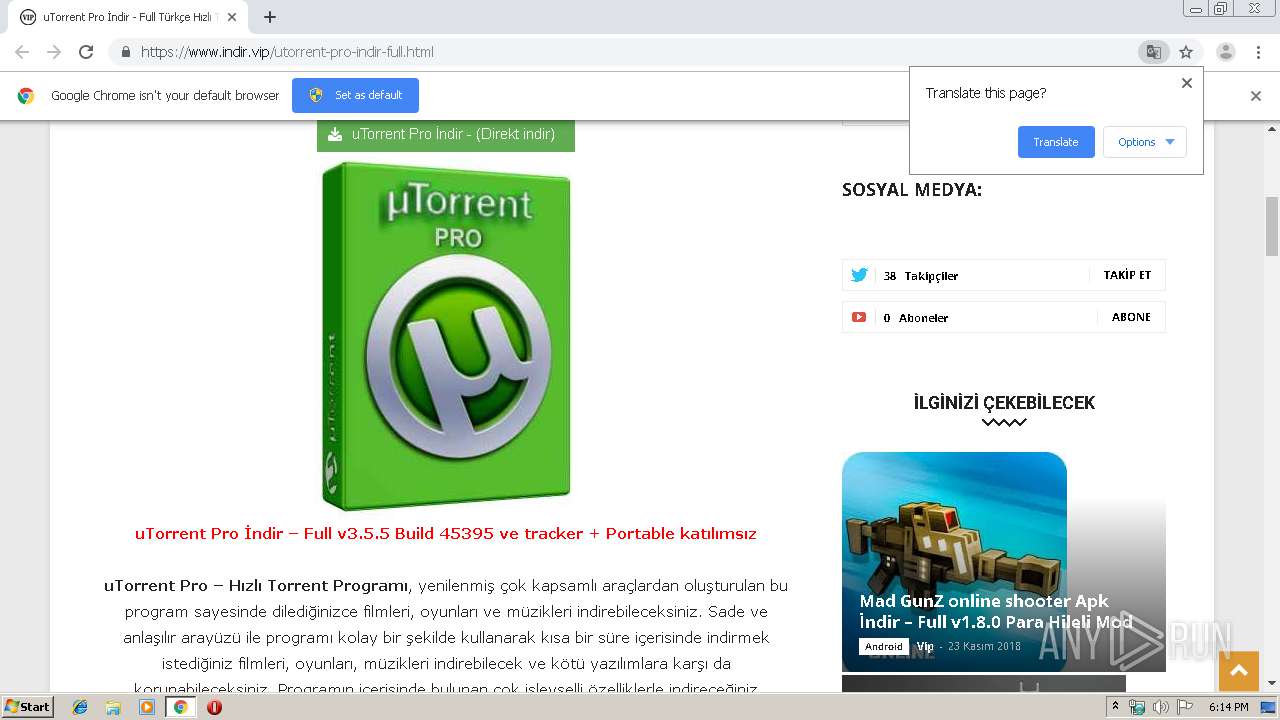Open the Chrome profile avatar icon
1280x720 pixels.
pos(1226,52)
